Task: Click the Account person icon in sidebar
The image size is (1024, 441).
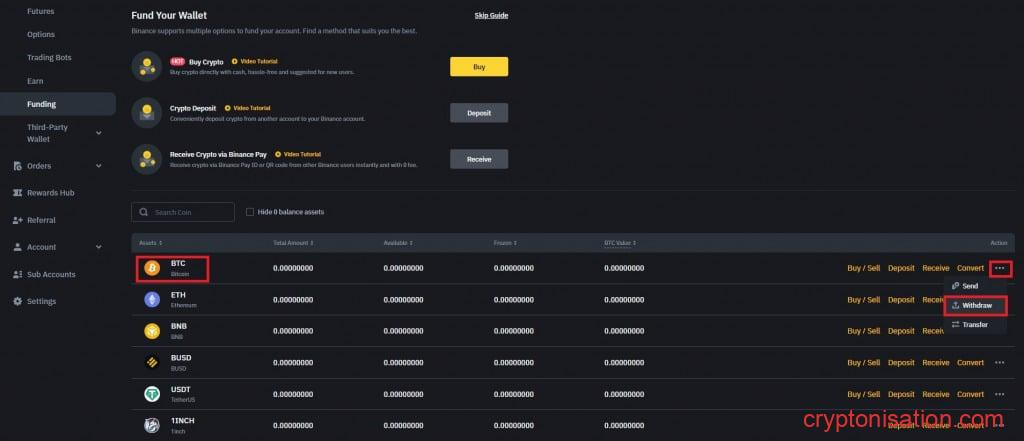Action: click(18, 248)
